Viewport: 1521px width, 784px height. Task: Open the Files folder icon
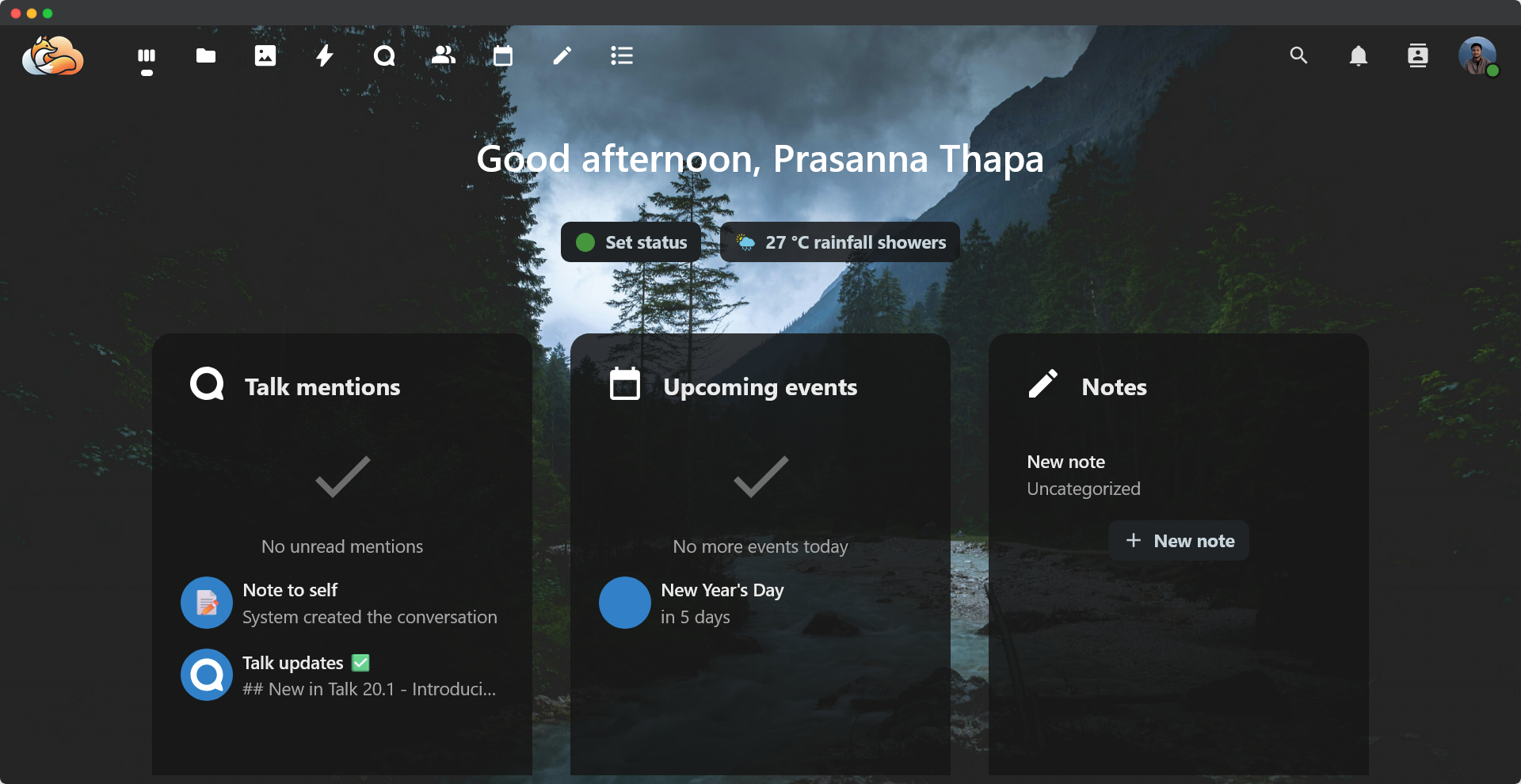[206, 55]
